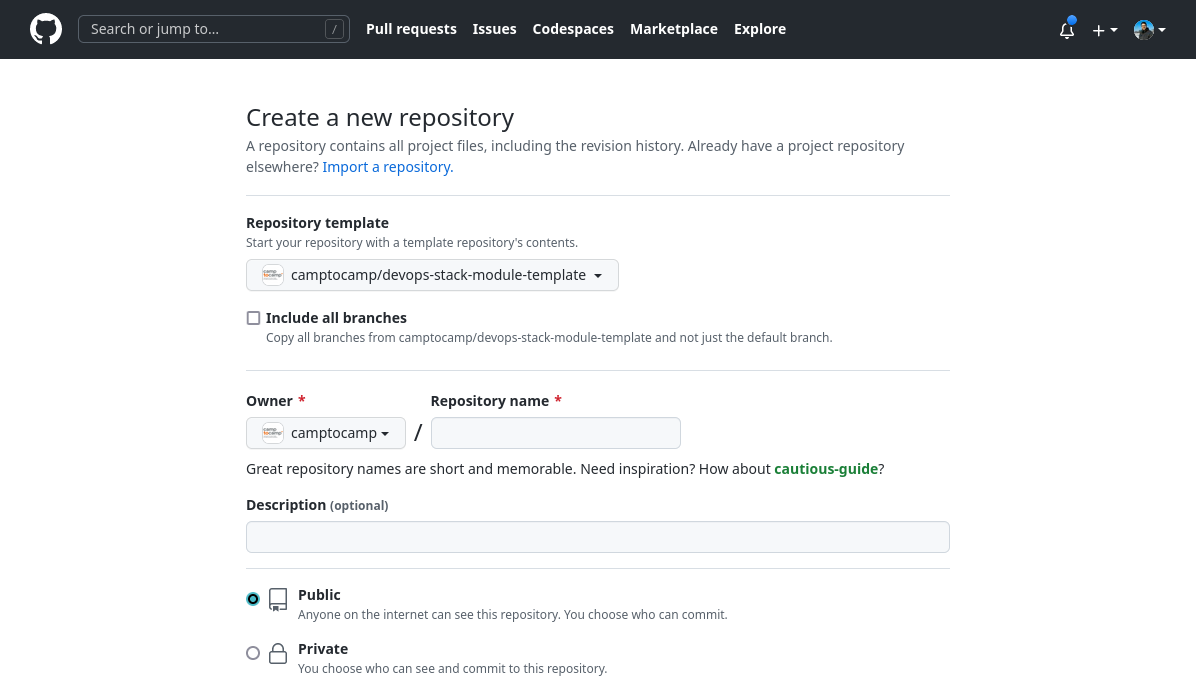1196x692 pixels.
Task: Select the Private visibility radio button
Action: tap(253, 653)
